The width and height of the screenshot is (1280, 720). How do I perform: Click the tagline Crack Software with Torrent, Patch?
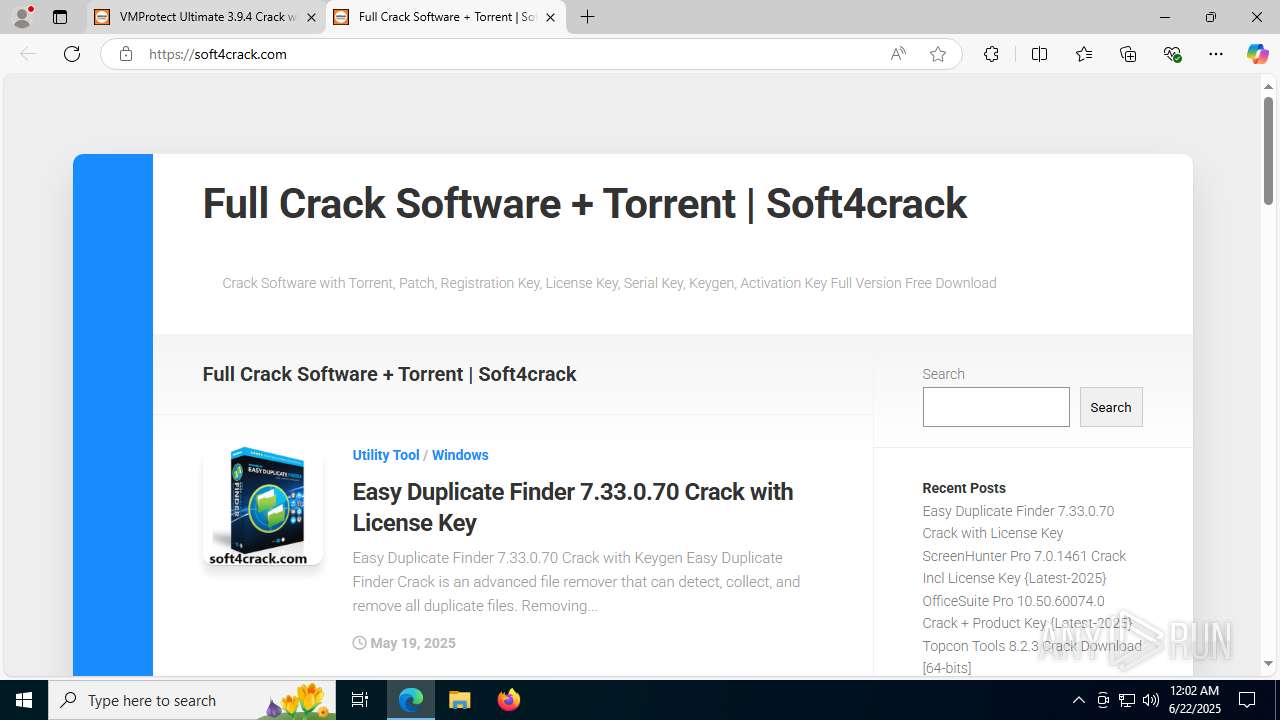[x=609, y=283]
